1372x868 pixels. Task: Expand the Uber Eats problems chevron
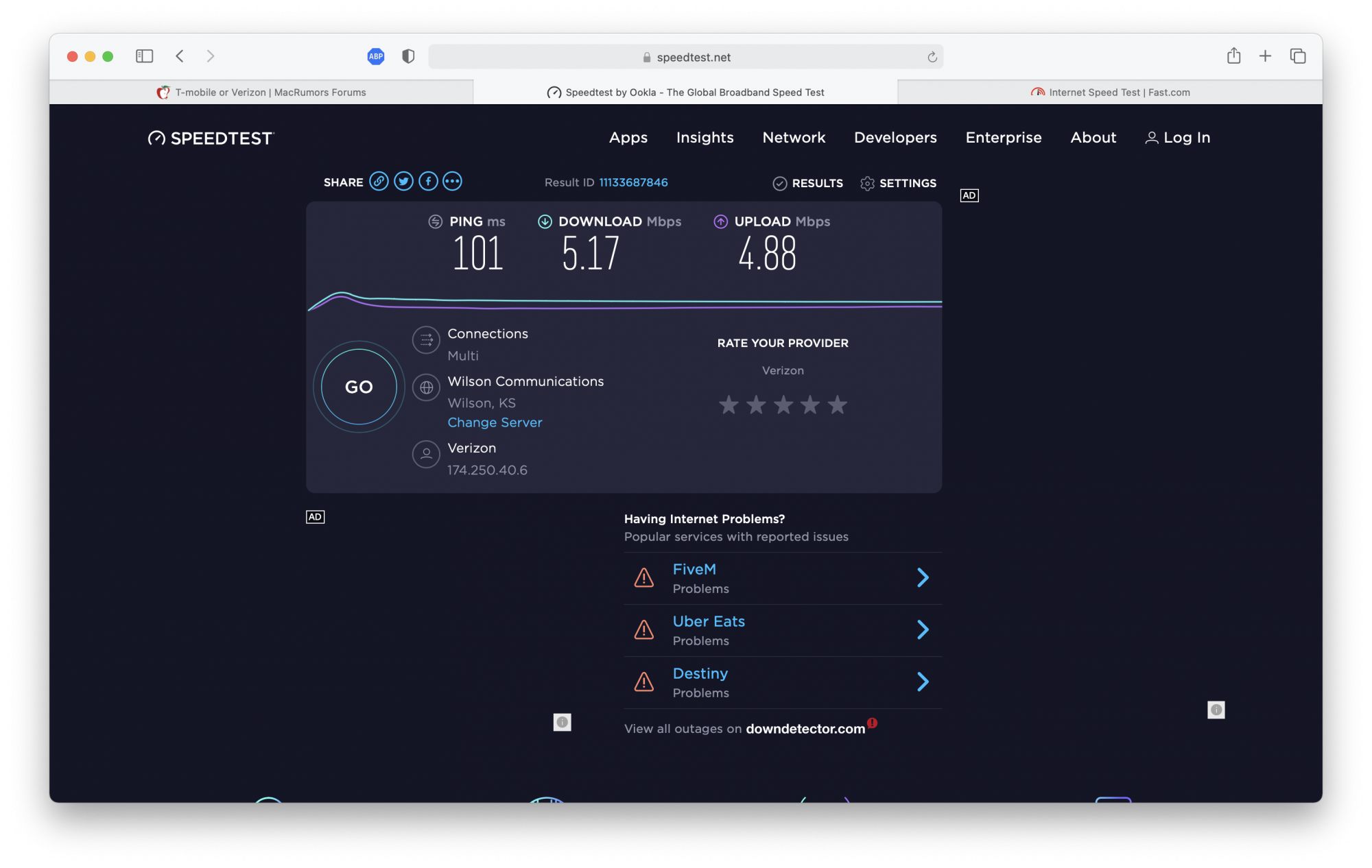point(923,630)
